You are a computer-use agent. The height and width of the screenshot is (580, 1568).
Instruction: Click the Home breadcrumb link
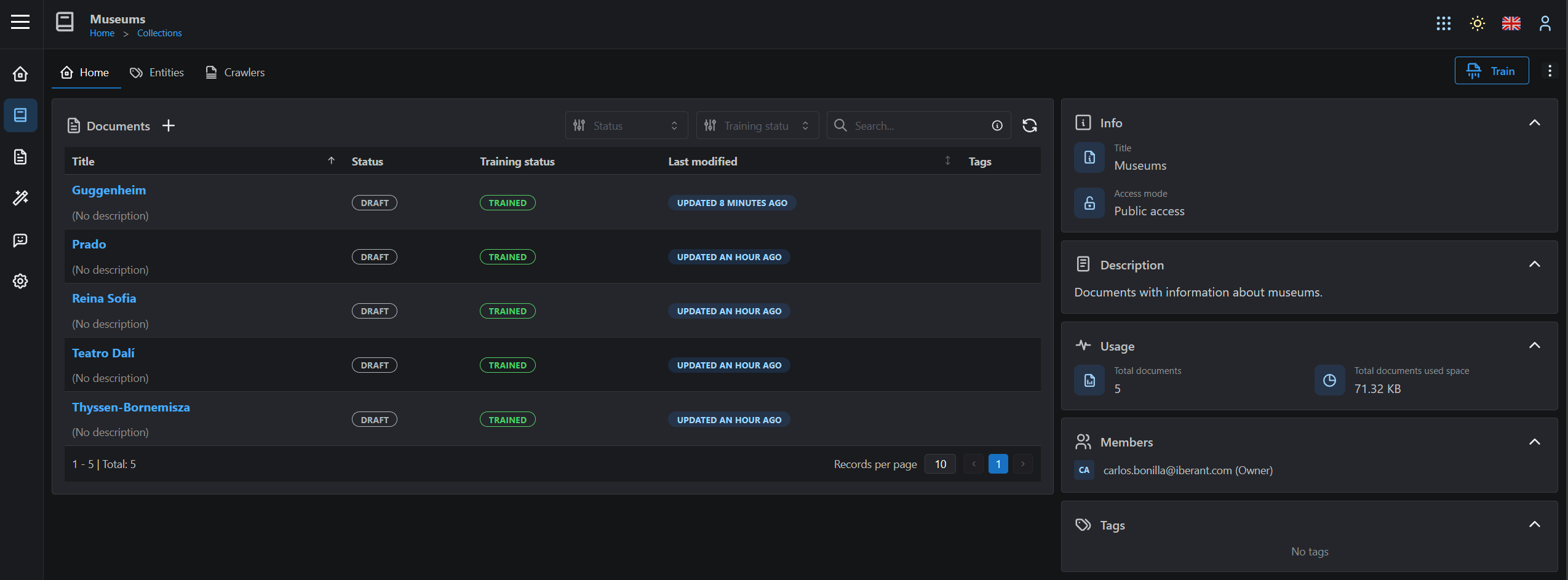102,33
